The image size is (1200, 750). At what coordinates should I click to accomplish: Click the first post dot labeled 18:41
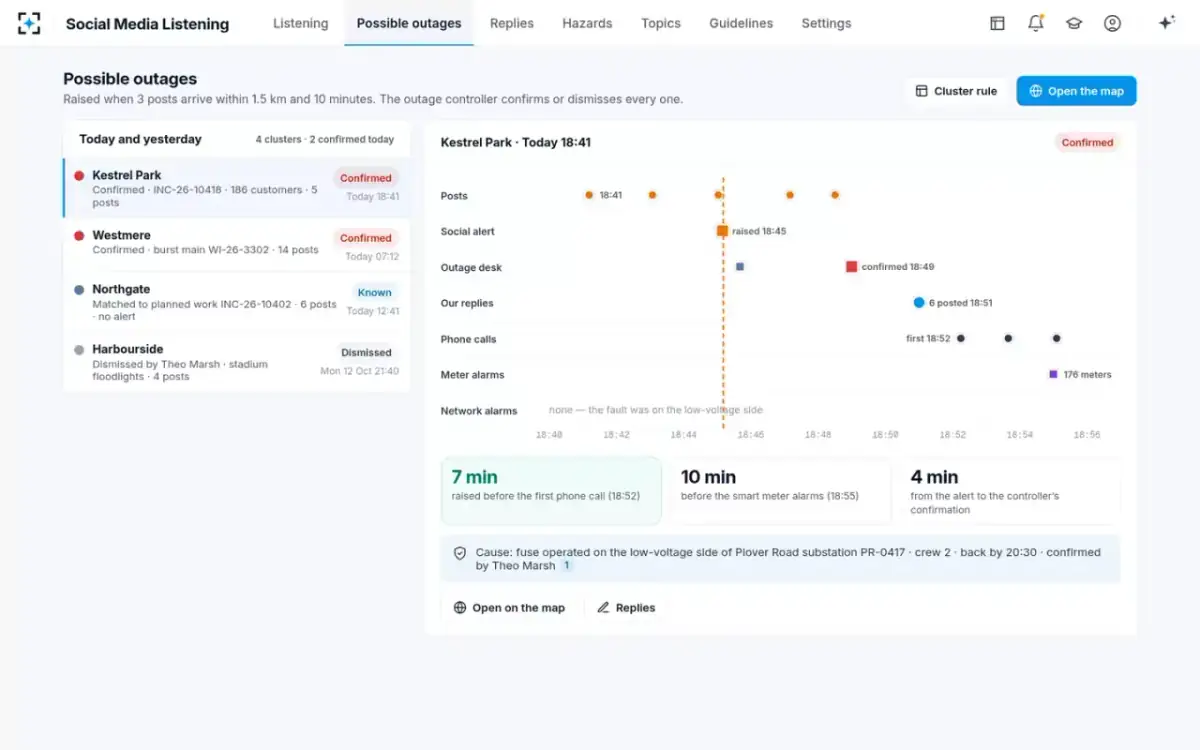[589, 195]
